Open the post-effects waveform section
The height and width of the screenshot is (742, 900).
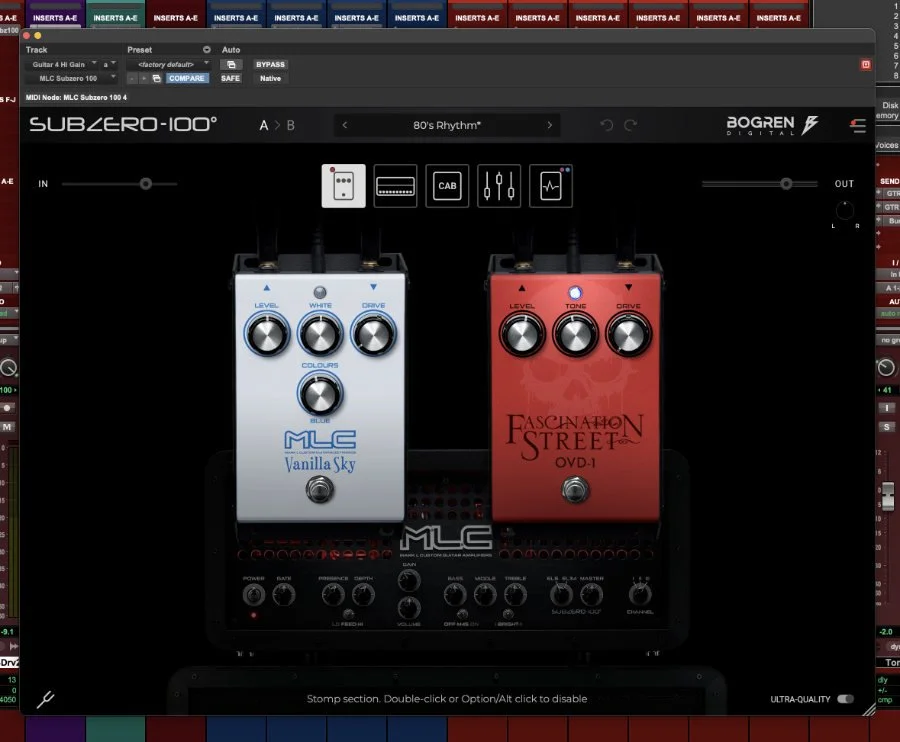point(550,186)
